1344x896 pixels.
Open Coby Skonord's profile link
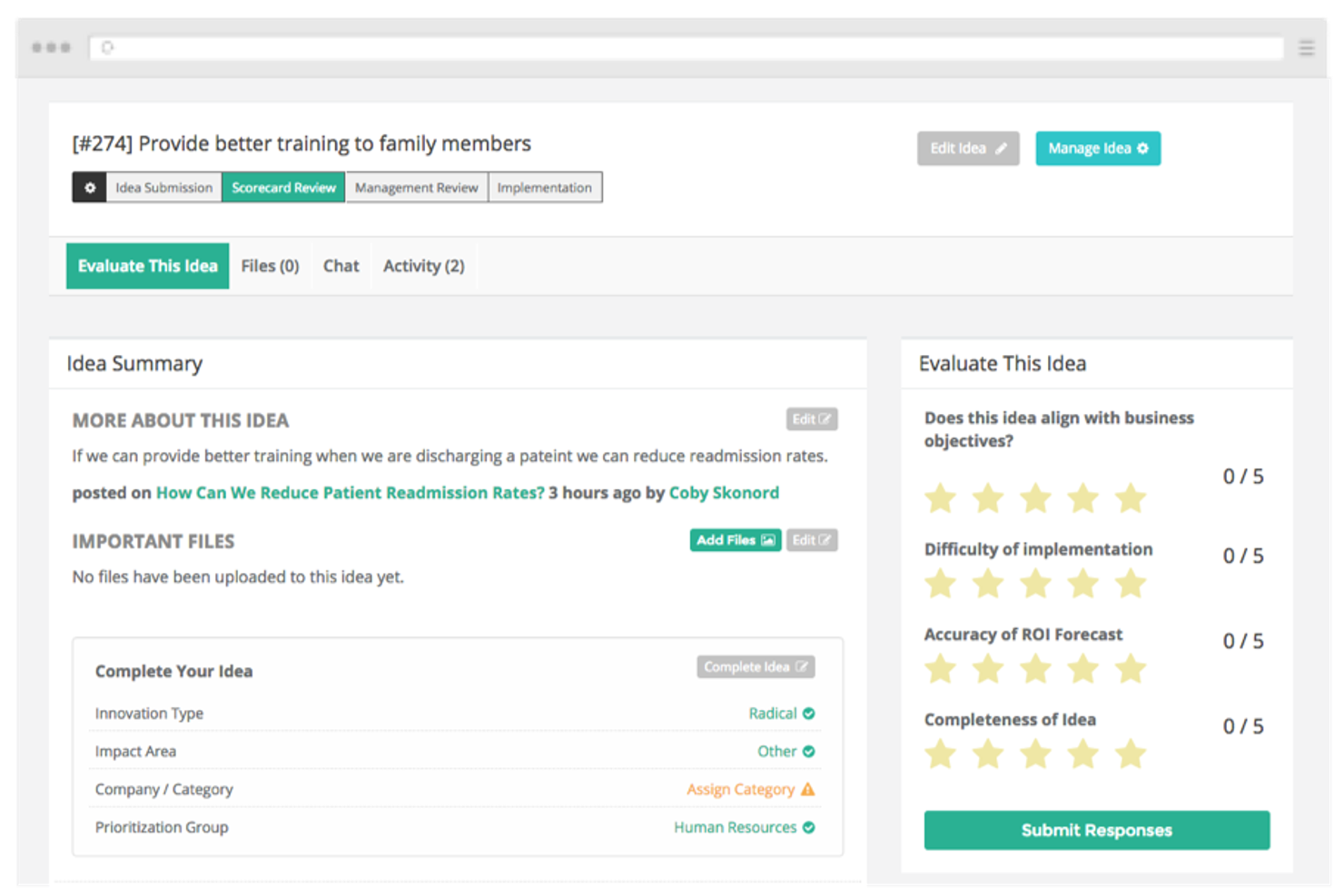724,493
